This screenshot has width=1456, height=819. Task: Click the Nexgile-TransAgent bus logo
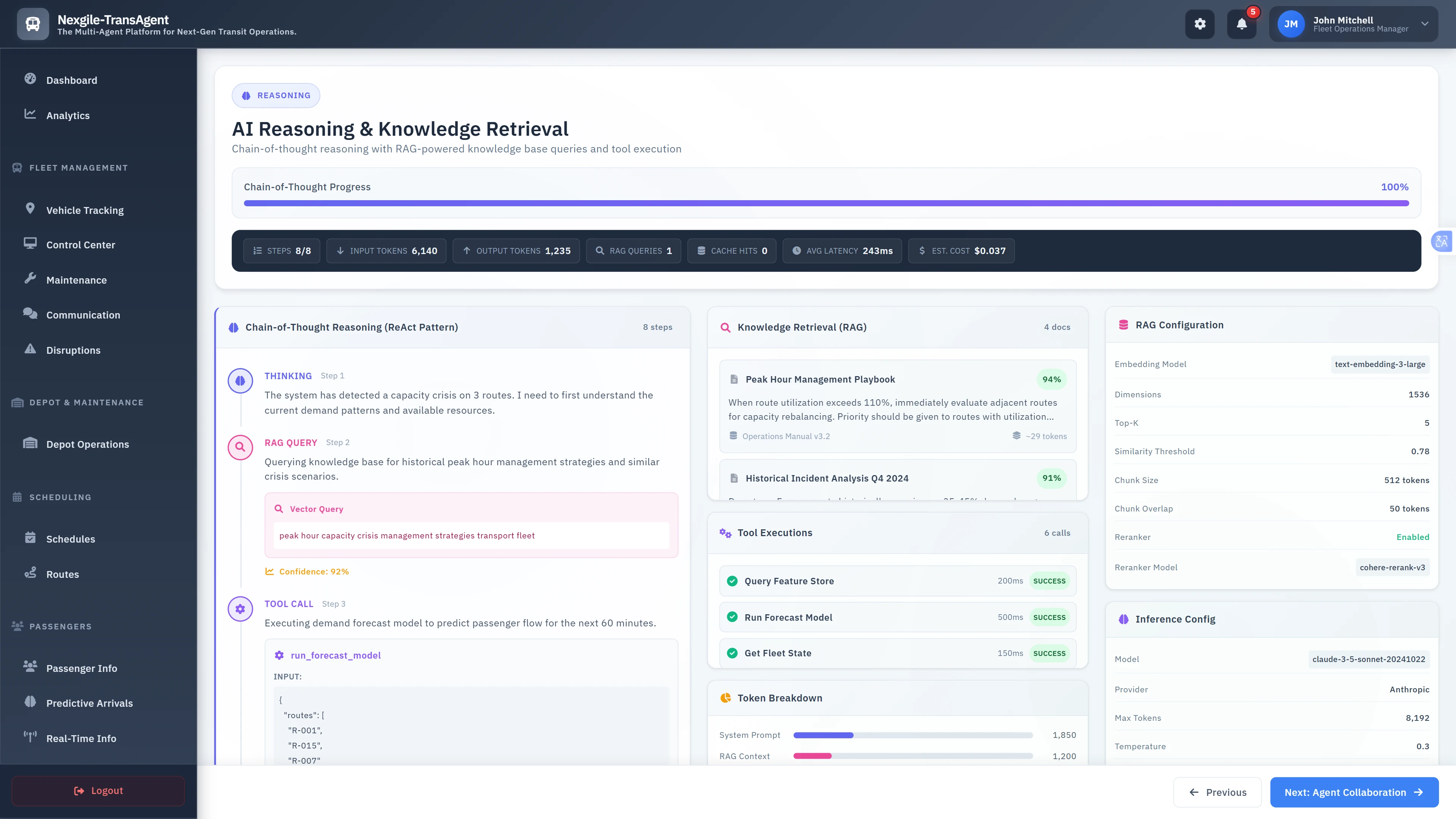coord(32,24)
